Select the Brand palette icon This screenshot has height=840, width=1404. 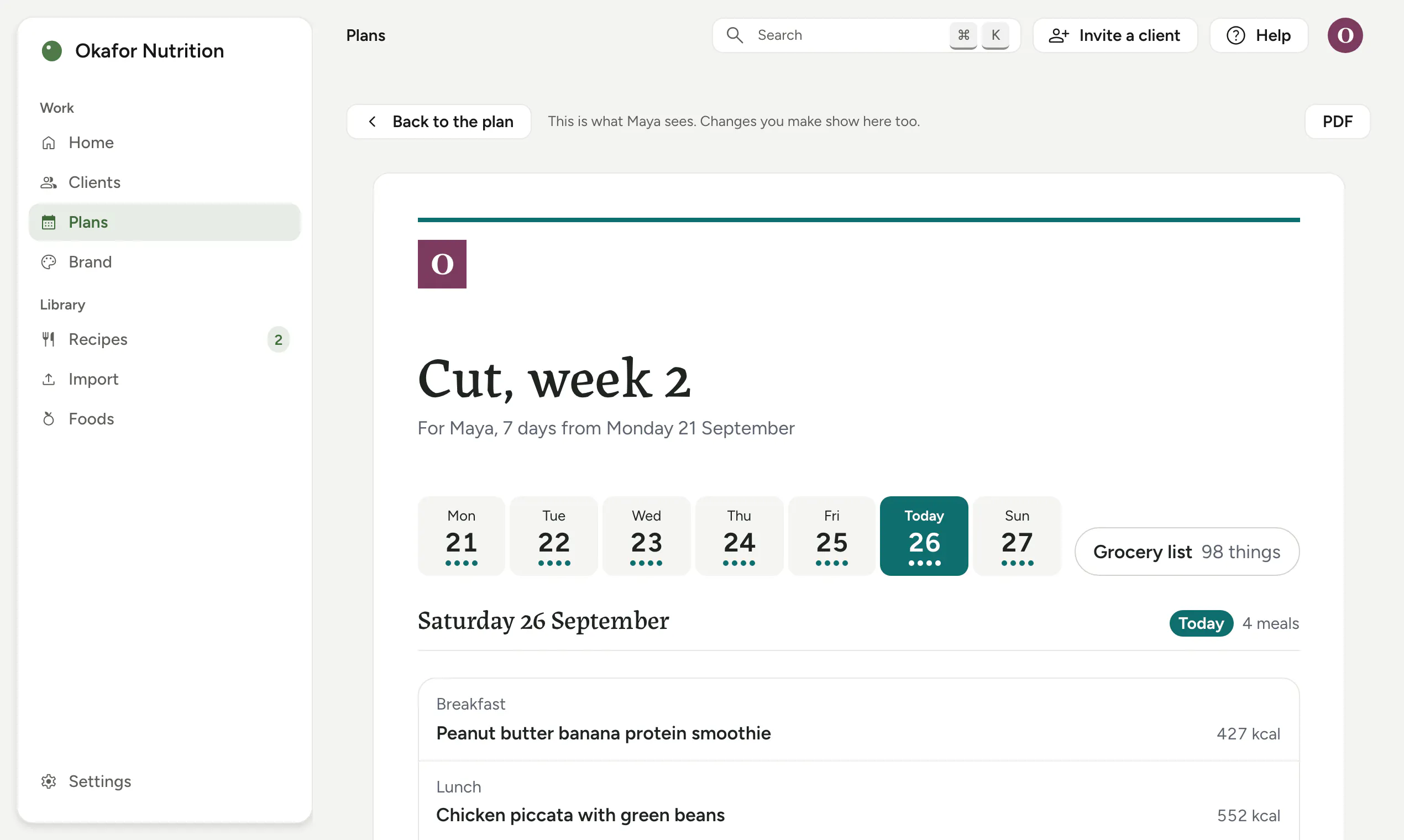pos(49,262)
